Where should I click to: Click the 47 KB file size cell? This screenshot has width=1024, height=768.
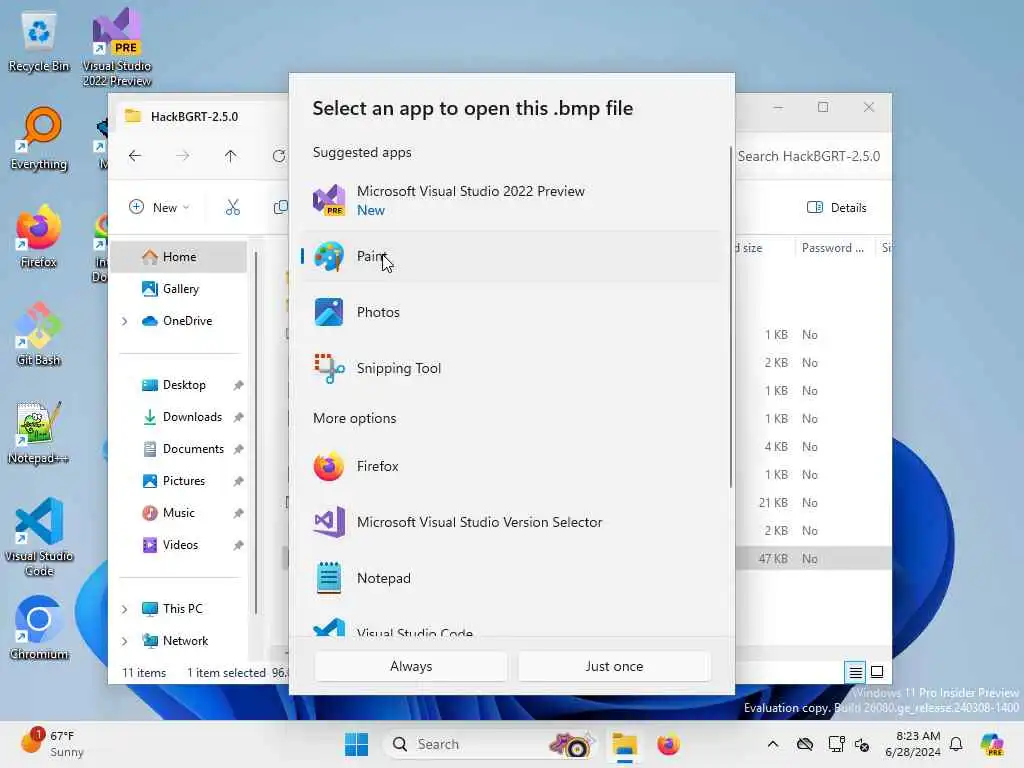[773, 558]
